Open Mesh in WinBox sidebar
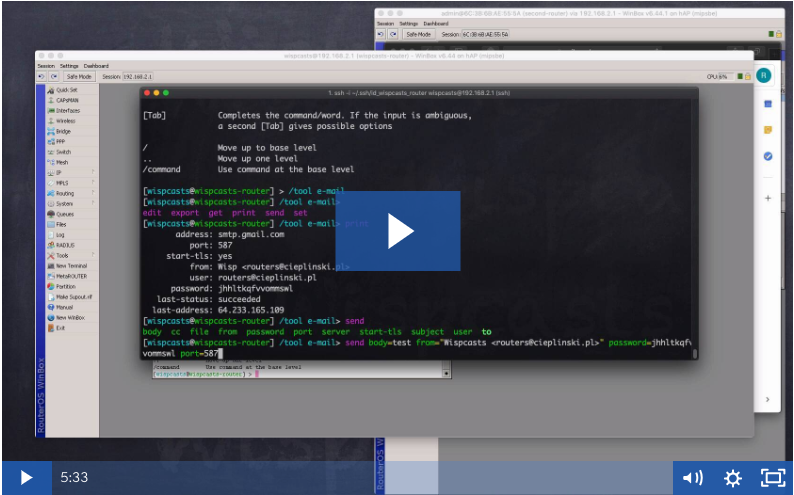The height and width of the screenshot is (495, 794). point(62,162)
